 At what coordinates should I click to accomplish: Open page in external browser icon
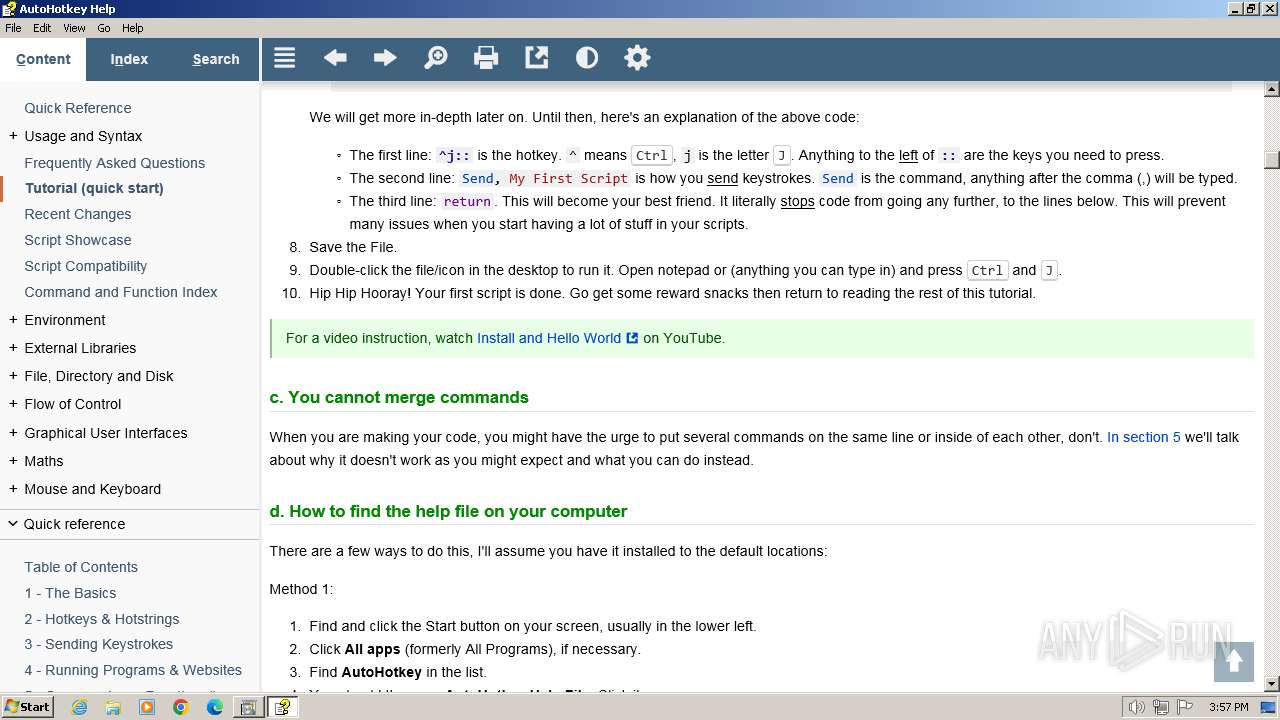coord(537,58)
